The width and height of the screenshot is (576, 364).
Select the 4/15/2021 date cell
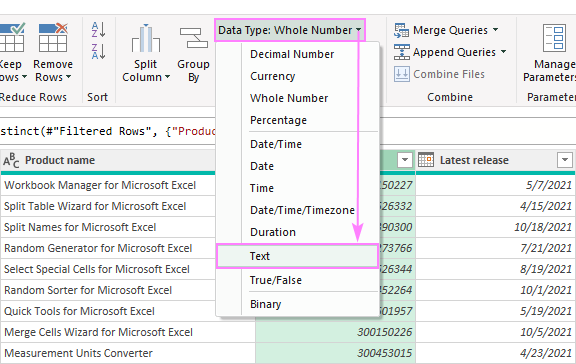pyautogui.click(x=495, y=206)
